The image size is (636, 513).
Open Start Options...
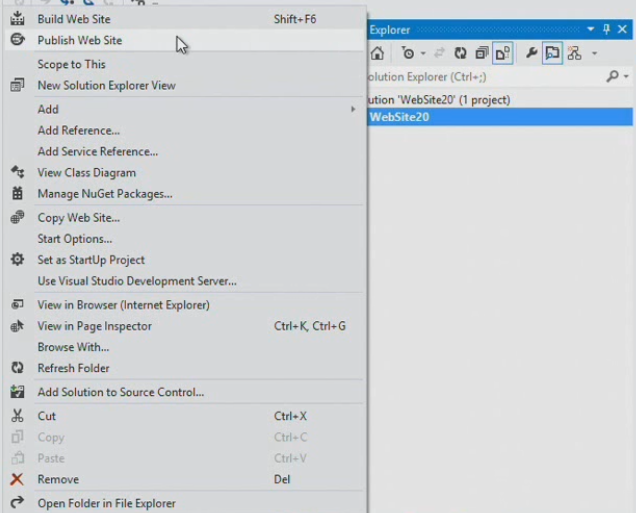point(184,239)
